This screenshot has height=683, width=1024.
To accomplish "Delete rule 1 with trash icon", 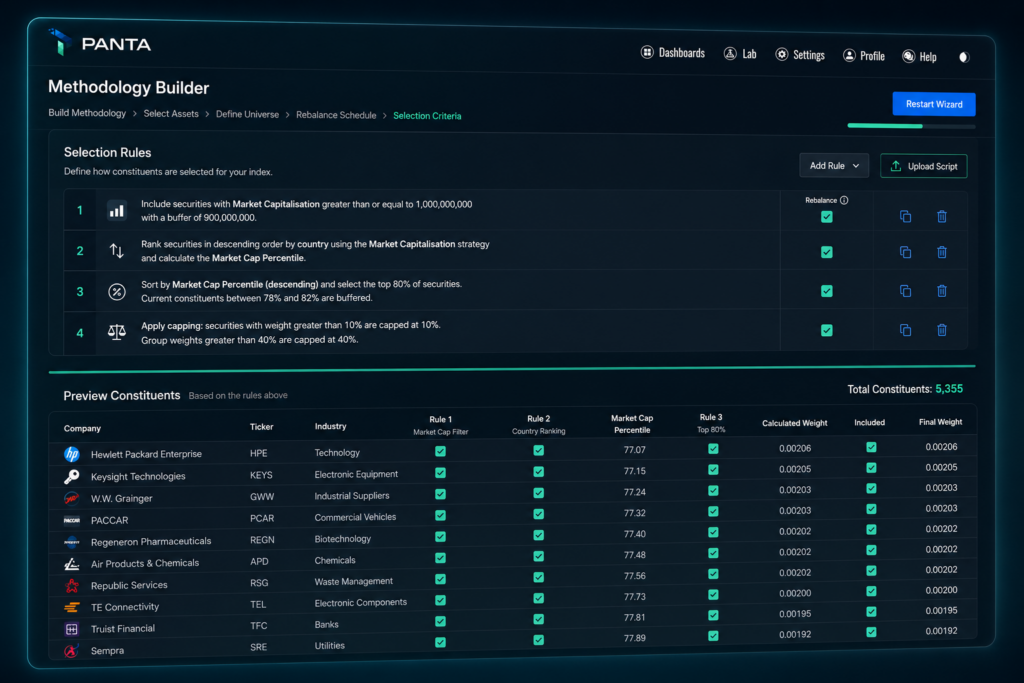I will (942, 217).
